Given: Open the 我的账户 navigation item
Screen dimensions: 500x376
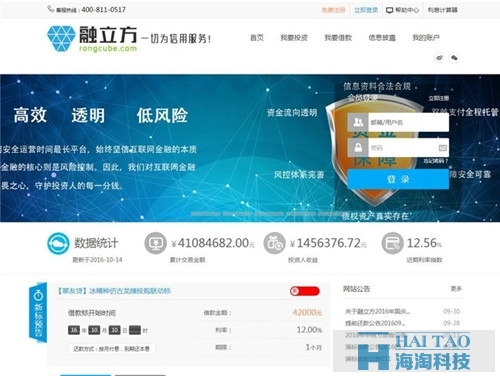Looking at the screenshot, I should 426,38.
